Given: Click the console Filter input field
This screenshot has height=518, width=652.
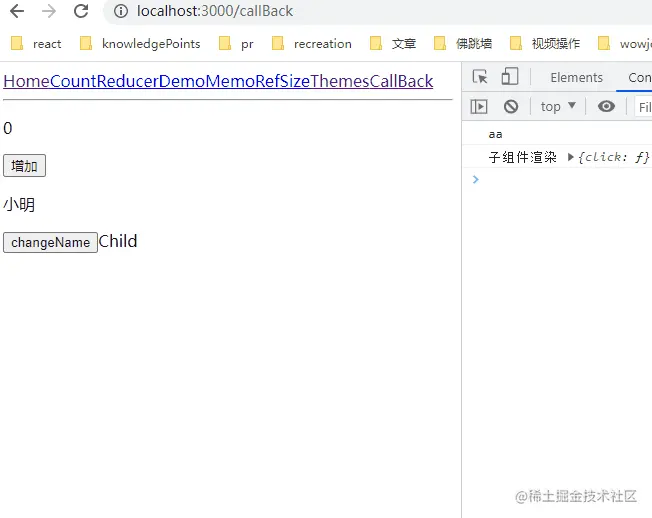Looking at the screenshot, I should click(x=643, y=107).
